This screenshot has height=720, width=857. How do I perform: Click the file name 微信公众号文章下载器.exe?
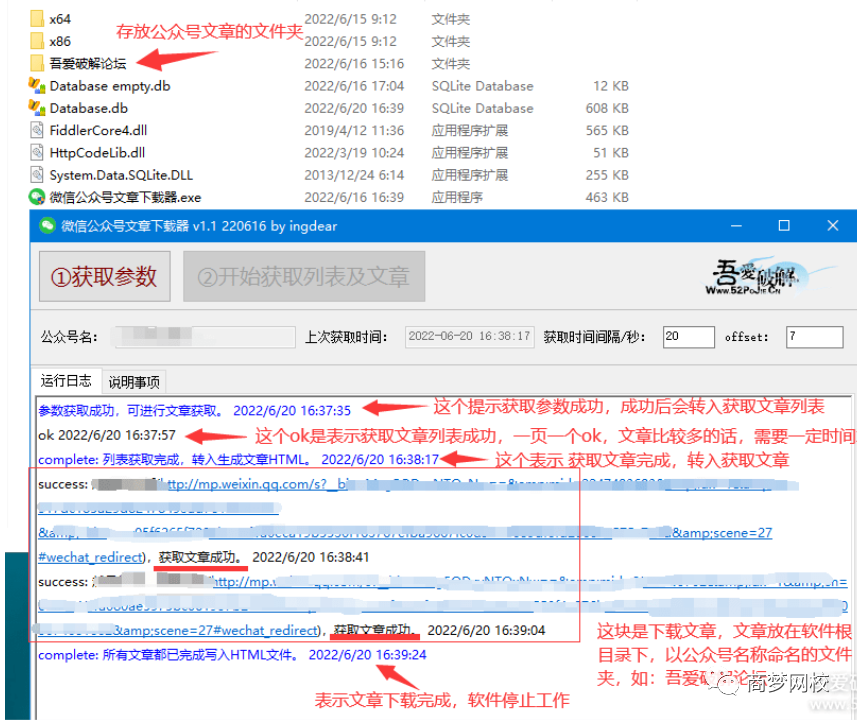(125, 197)
